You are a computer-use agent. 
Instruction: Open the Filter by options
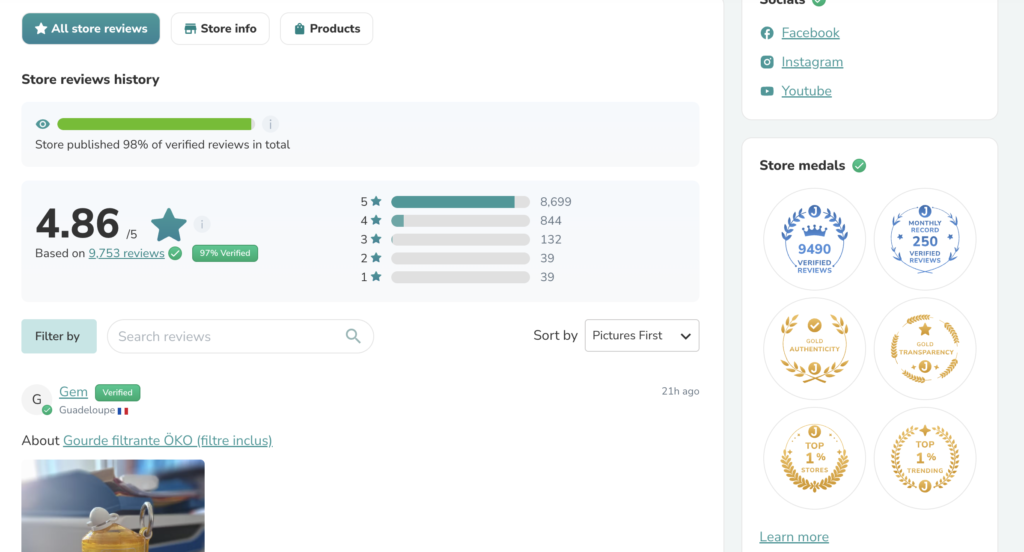click(x=58, y=336)
